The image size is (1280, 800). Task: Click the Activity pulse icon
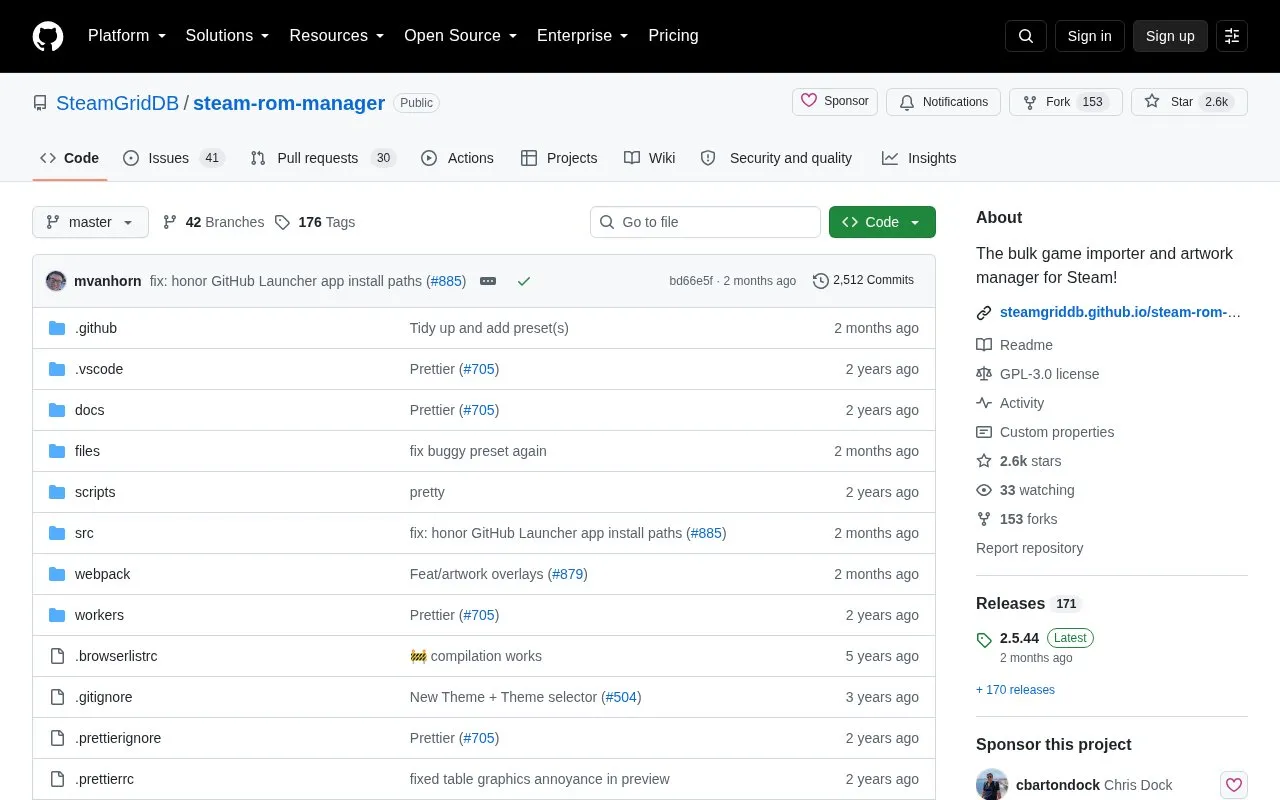(x=984, y=403)
